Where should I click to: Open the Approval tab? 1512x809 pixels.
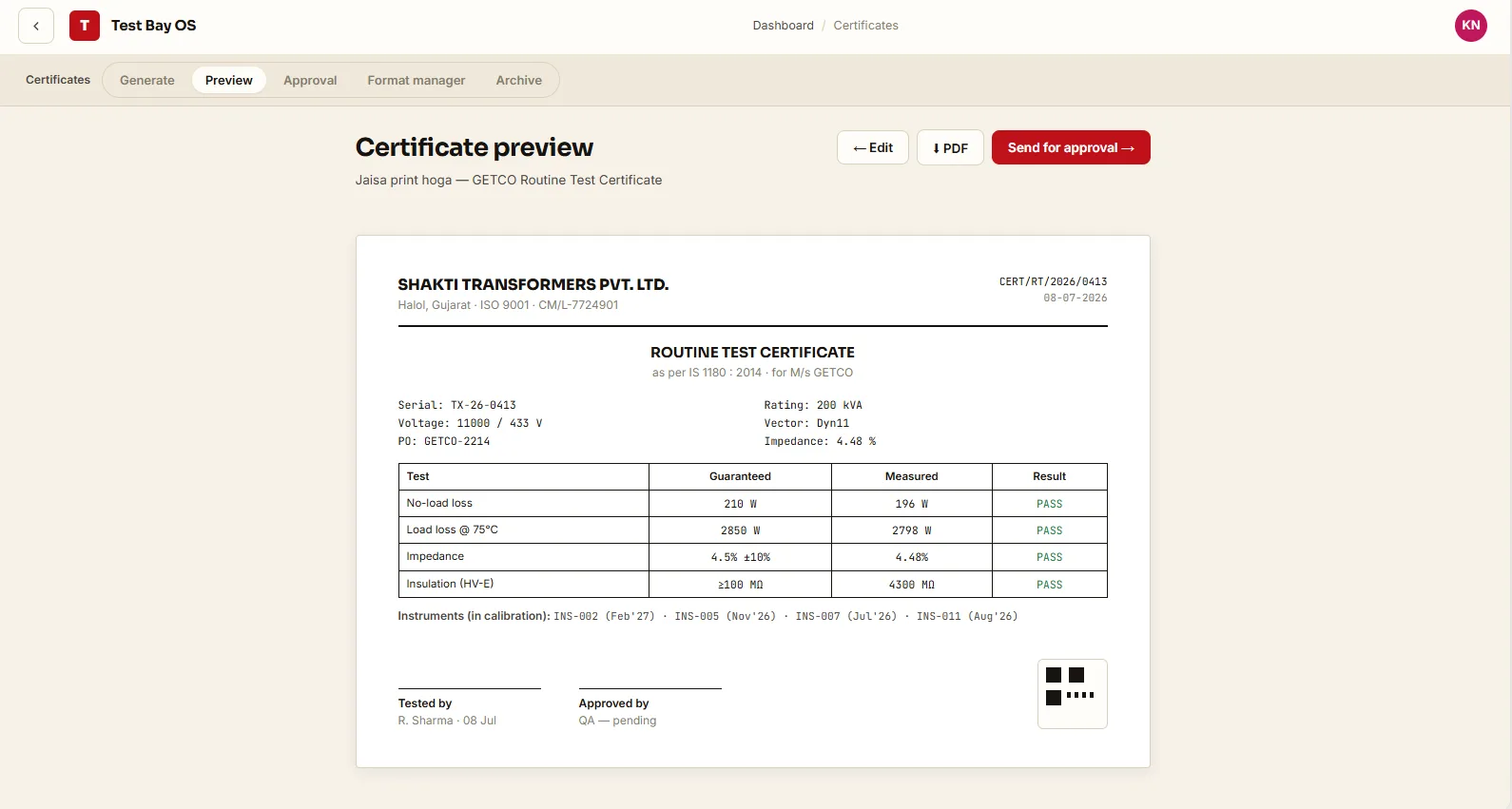(x=310, y=81)
